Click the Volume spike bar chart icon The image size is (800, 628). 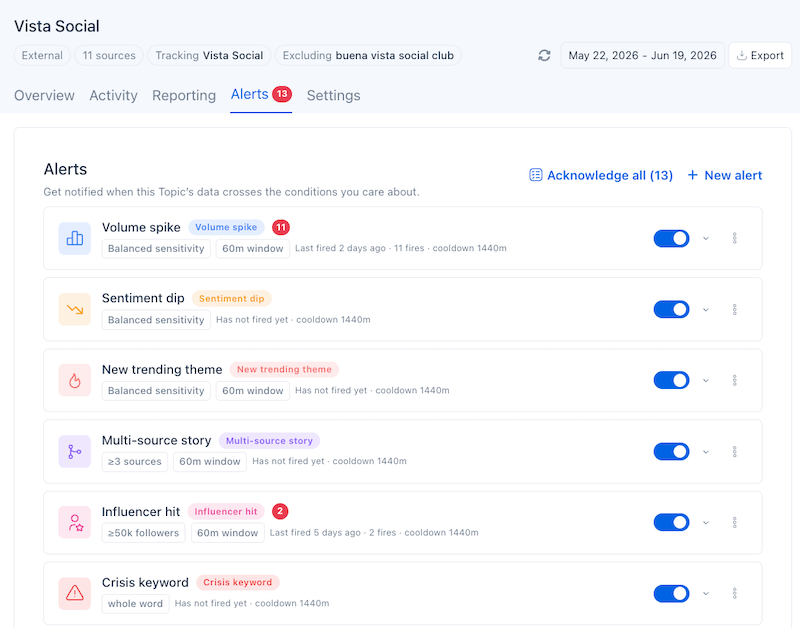coord(74,238)
